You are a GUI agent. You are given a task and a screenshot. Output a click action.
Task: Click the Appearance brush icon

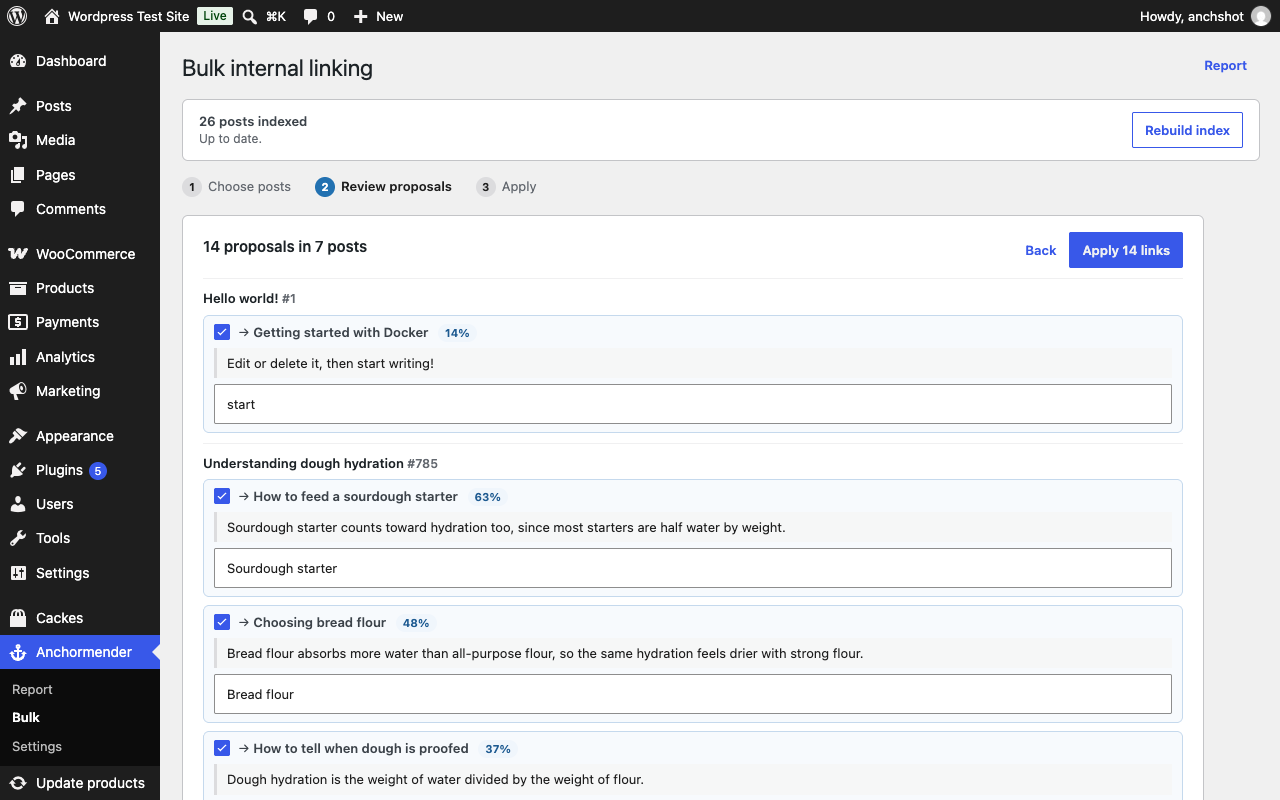pyautogui.click(x=18, y=436)
